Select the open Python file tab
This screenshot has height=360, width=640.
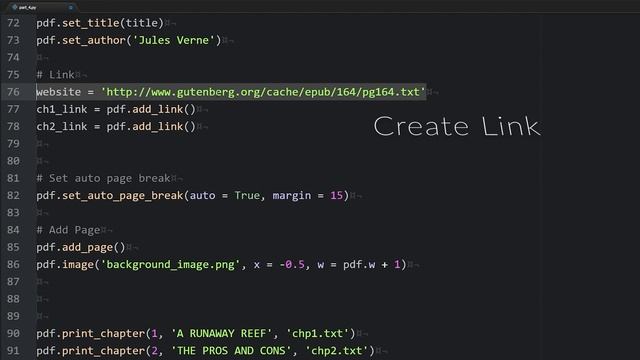(x=41, y=7)
